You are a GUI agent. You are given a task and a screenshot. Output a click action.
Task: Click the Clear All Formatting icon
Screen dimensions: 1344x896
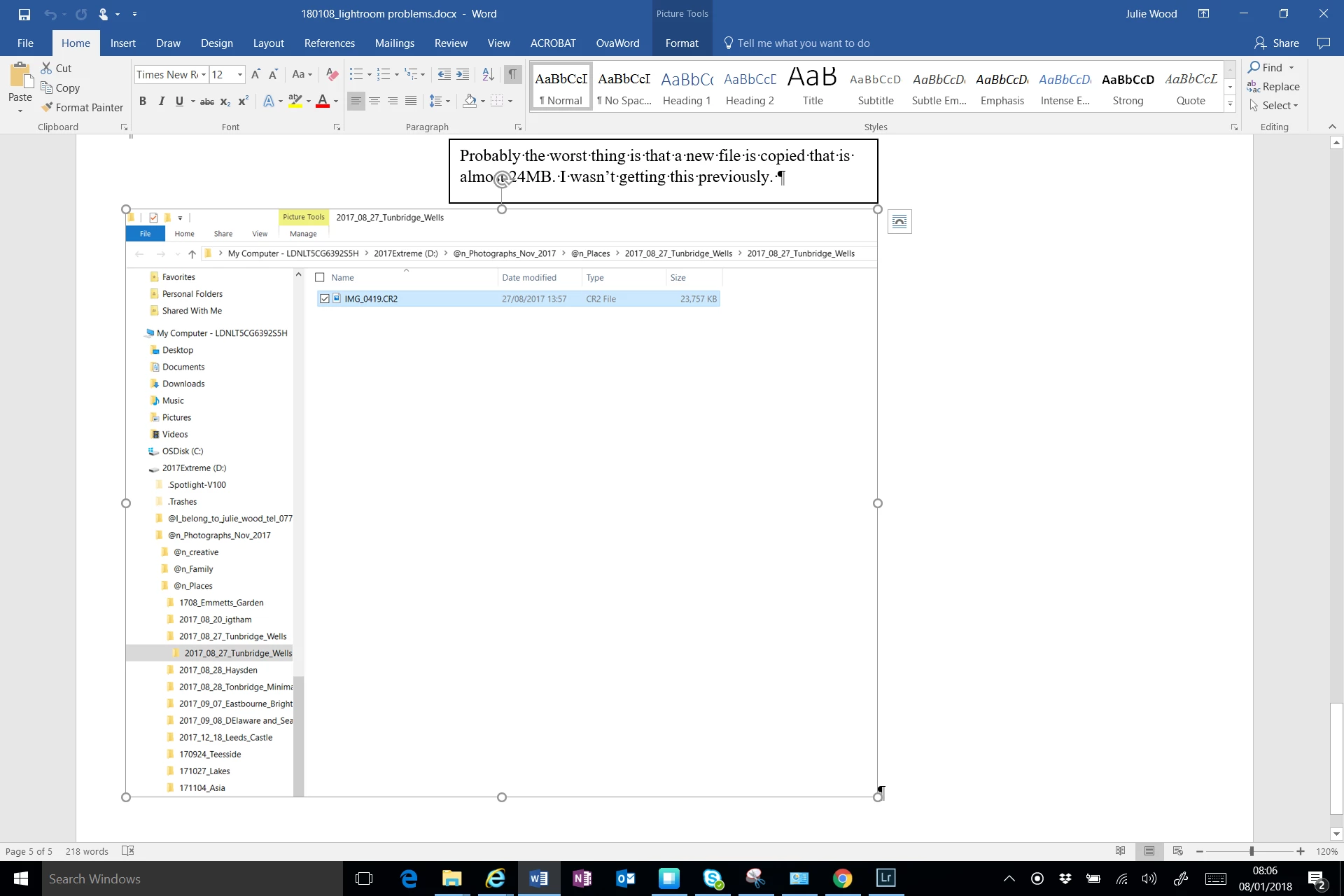coord(332,74)
